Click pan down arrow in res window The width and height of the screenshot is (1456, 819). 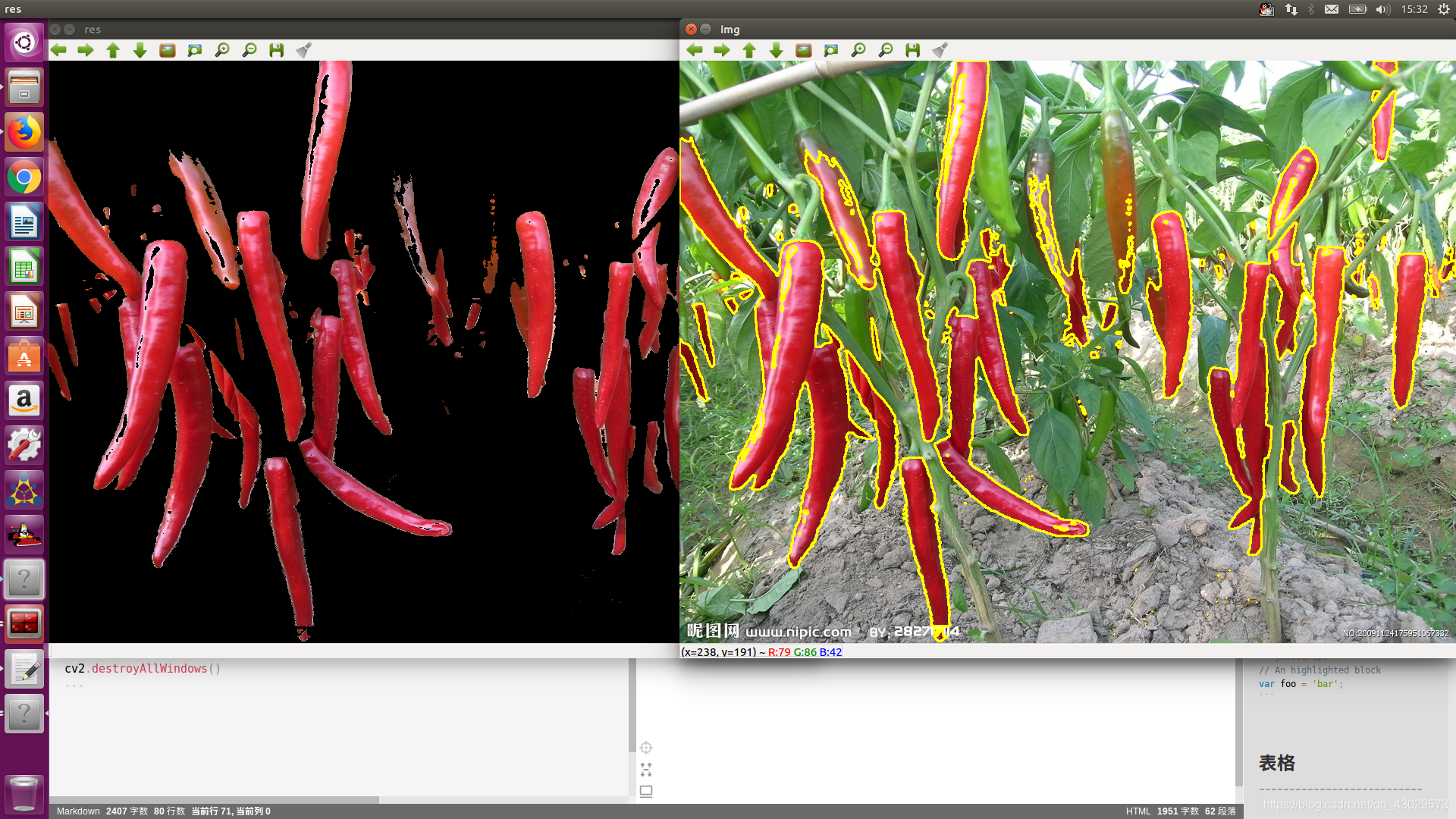[x=140, y=50]
